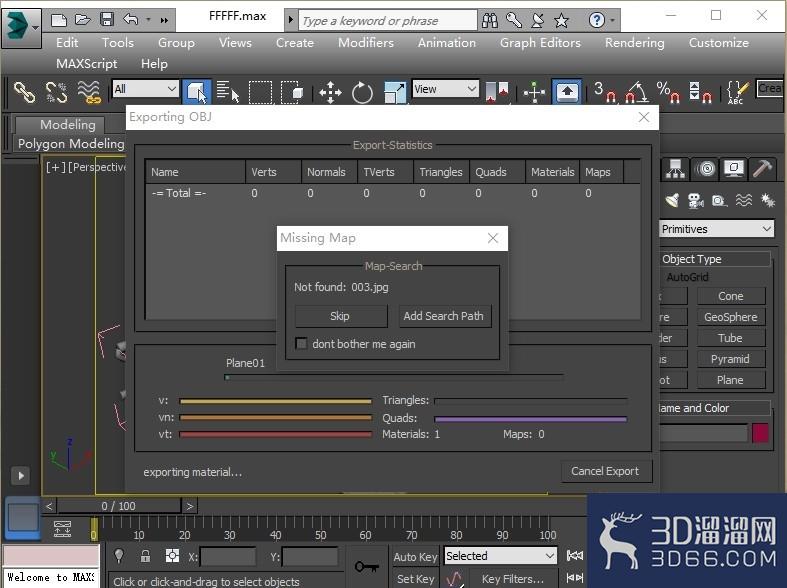The width and height of the screenshot is (787, 588).
Task: Click the Percent Snap toggle icon
Action: [x=669, y=92]
